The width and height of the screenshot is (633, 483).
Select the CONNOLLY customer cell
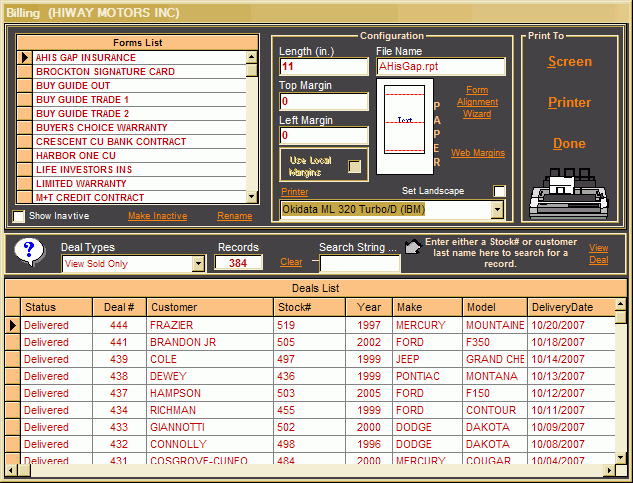210,444
